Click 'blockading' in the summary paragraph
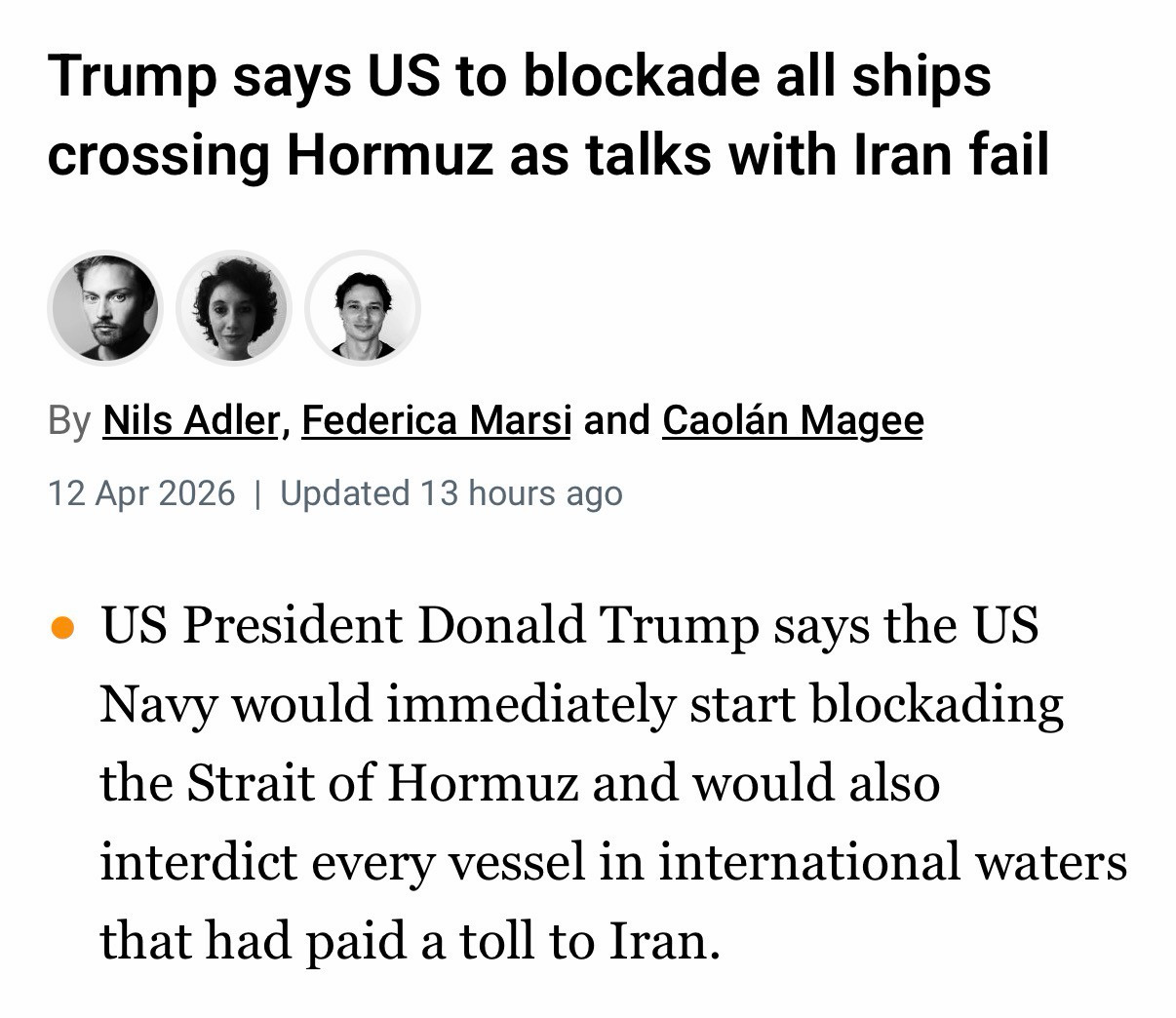The width and height of the screenshot is (1176, 1018). [x=936, y=704]
